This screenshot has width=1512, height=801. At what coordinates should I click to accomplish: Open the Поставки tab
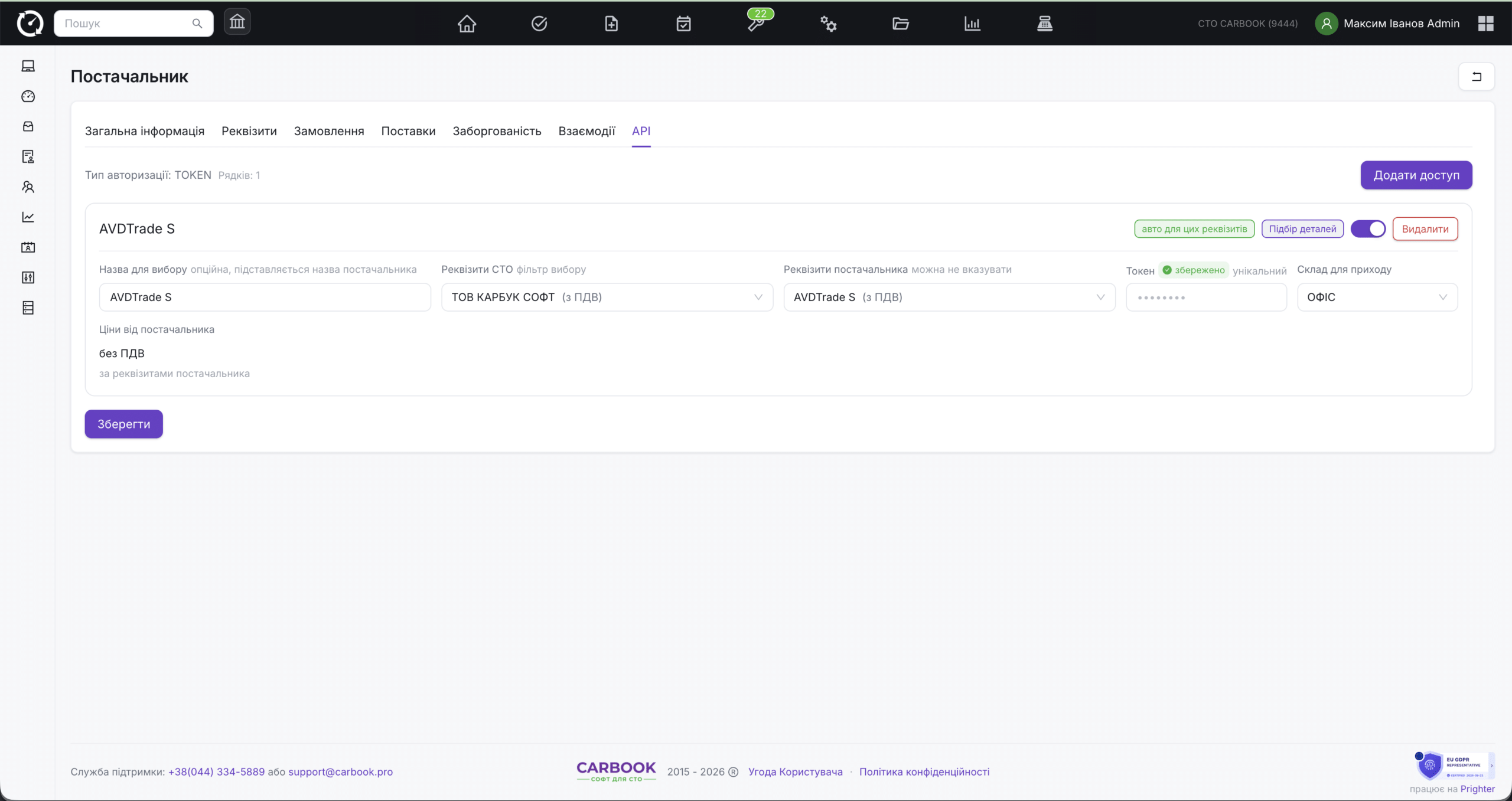[408, 131]
